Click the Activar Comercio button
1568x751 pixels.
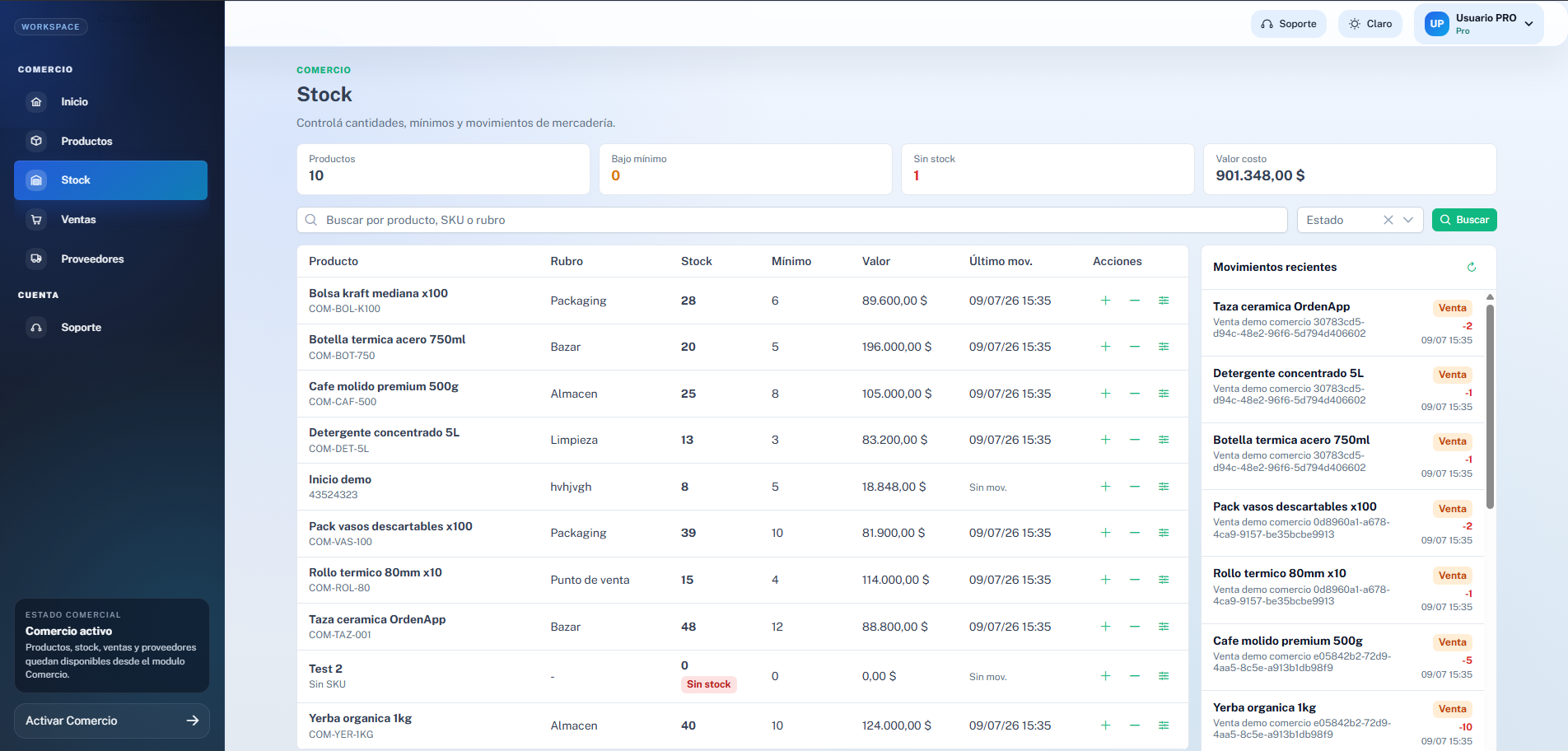(x=112, y=721)
